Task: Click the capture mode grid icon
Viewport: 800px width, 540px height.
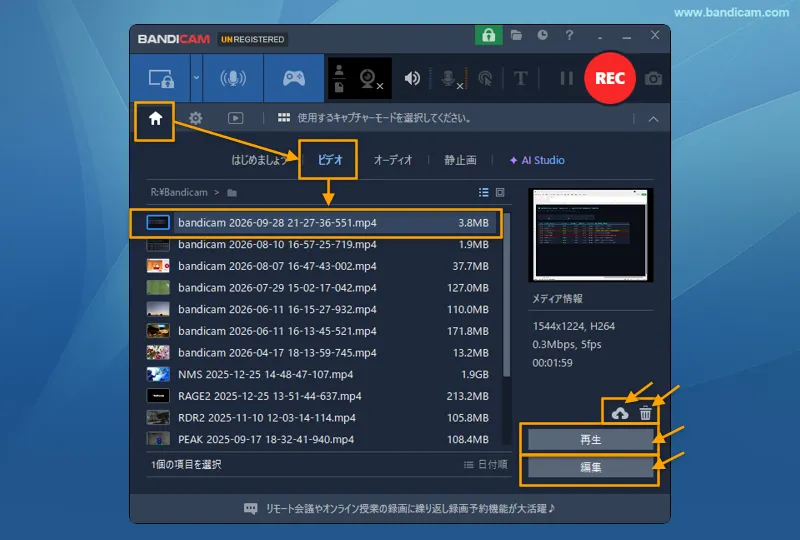Action: (284, 118)
